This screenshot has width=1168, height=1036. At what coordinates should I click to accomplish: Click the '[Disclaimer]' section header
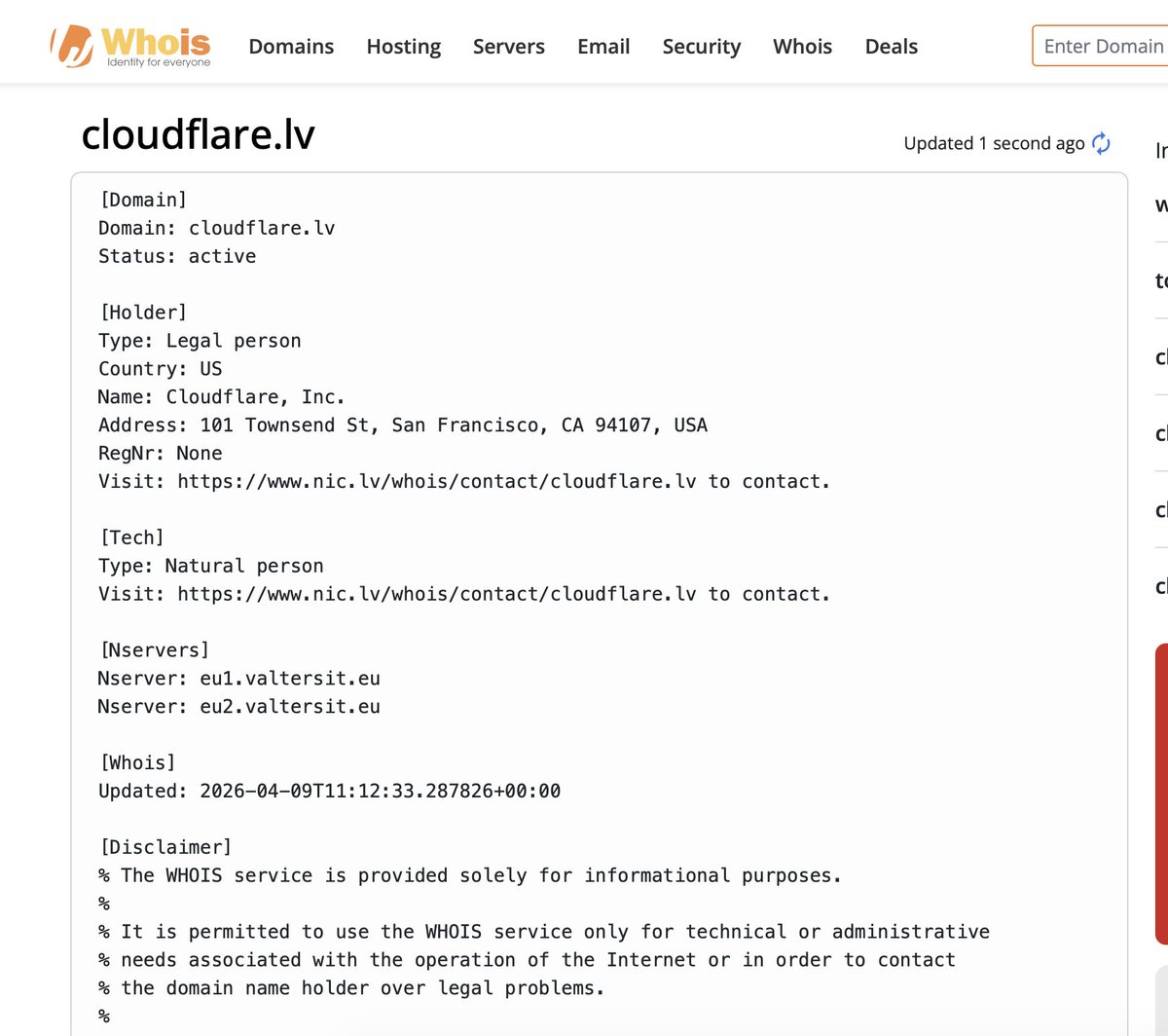coord(165,848)
